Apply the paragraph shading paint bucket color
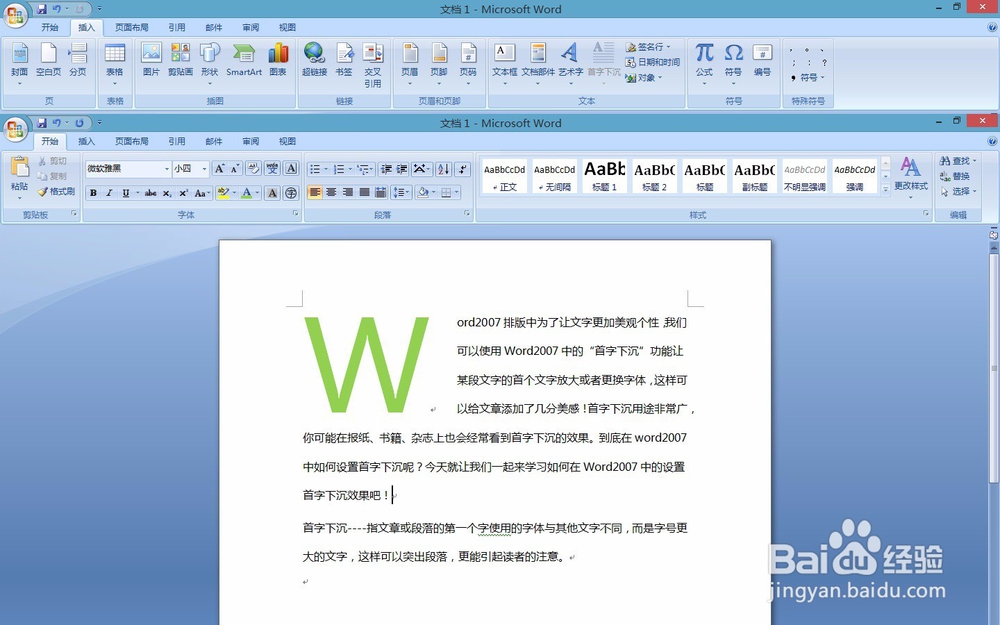1000x625 pixels. (422, 192)
